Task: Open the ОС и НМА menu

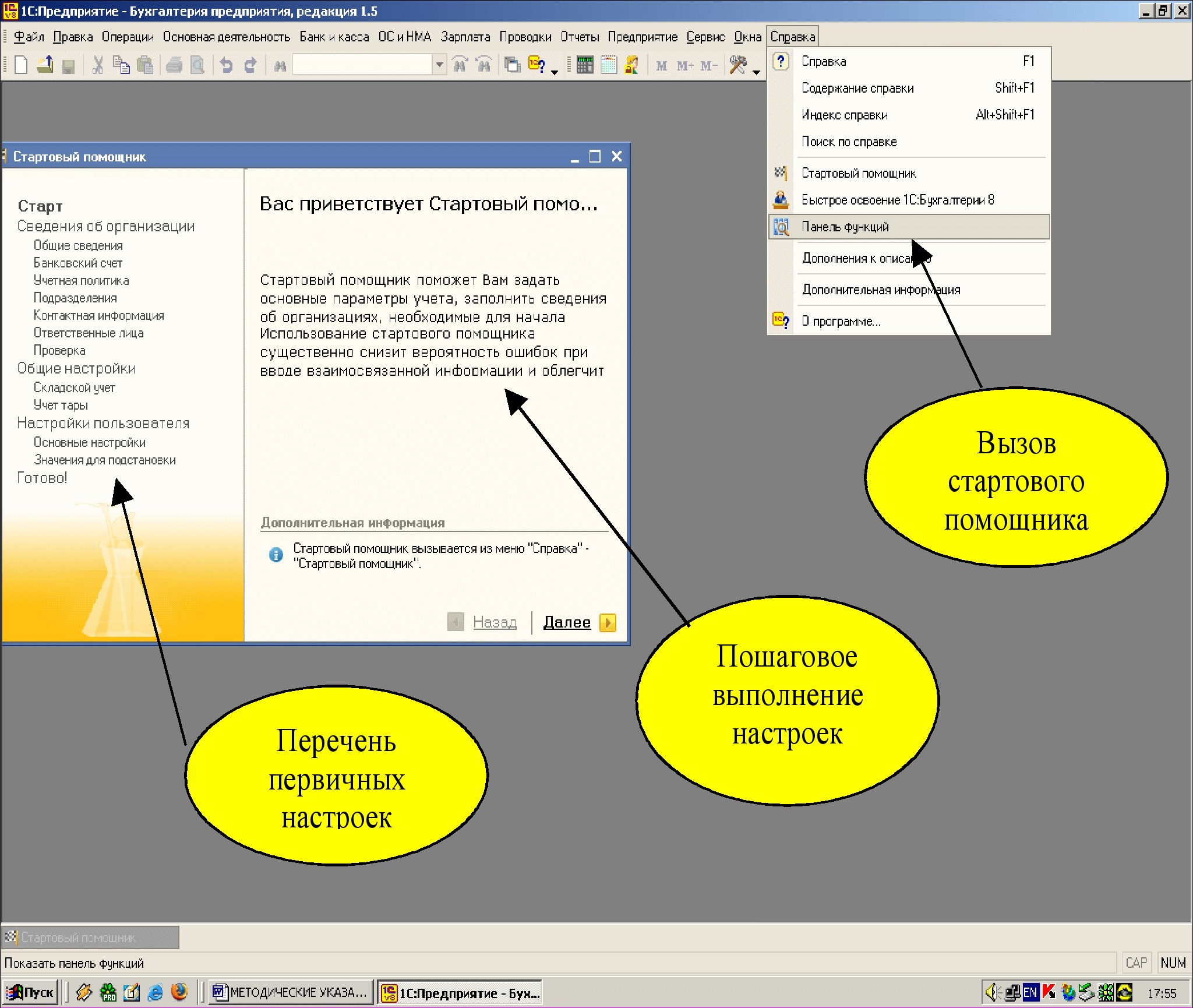Action: (x=405, y=37)
